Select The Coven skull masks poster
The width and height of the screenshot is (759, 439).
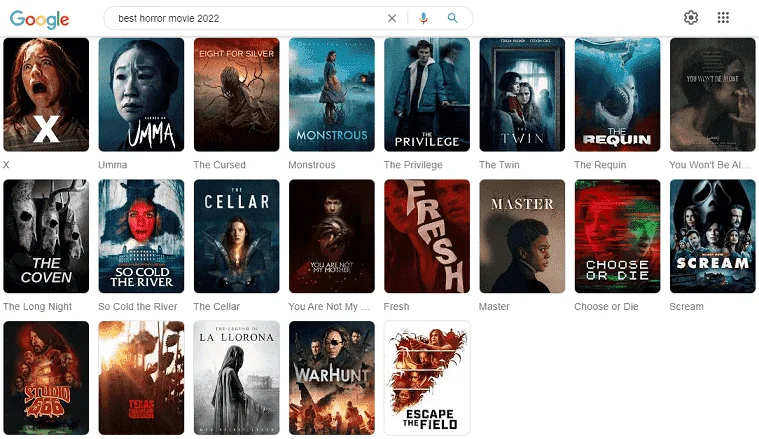(46, 236)
